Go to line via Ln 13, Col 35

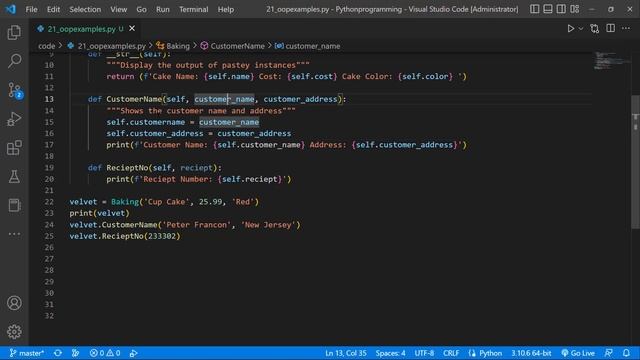tap(346, 353)
